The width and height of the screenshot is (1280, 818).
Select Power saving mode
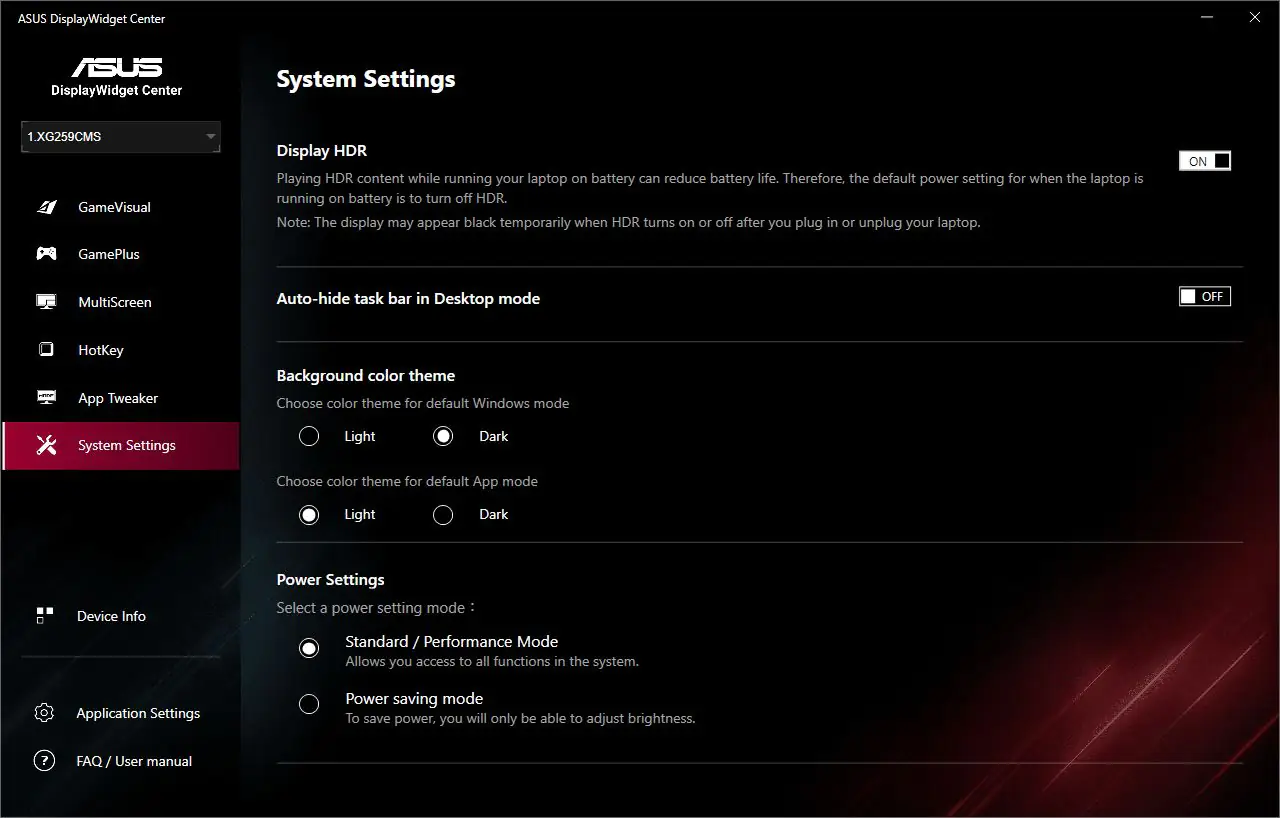pyautogui.click(x=309, y=704)
